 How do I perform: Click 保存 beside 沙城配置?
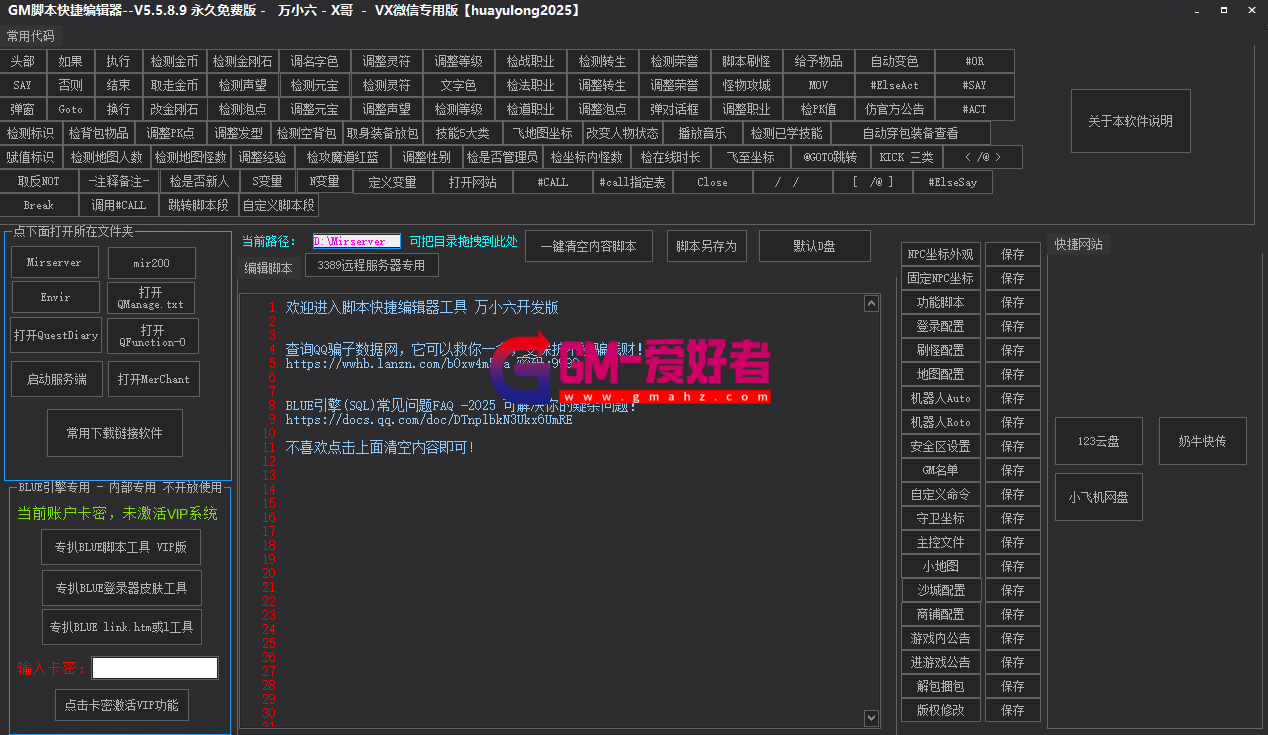pyautogui.click(x=1012, y=590)
